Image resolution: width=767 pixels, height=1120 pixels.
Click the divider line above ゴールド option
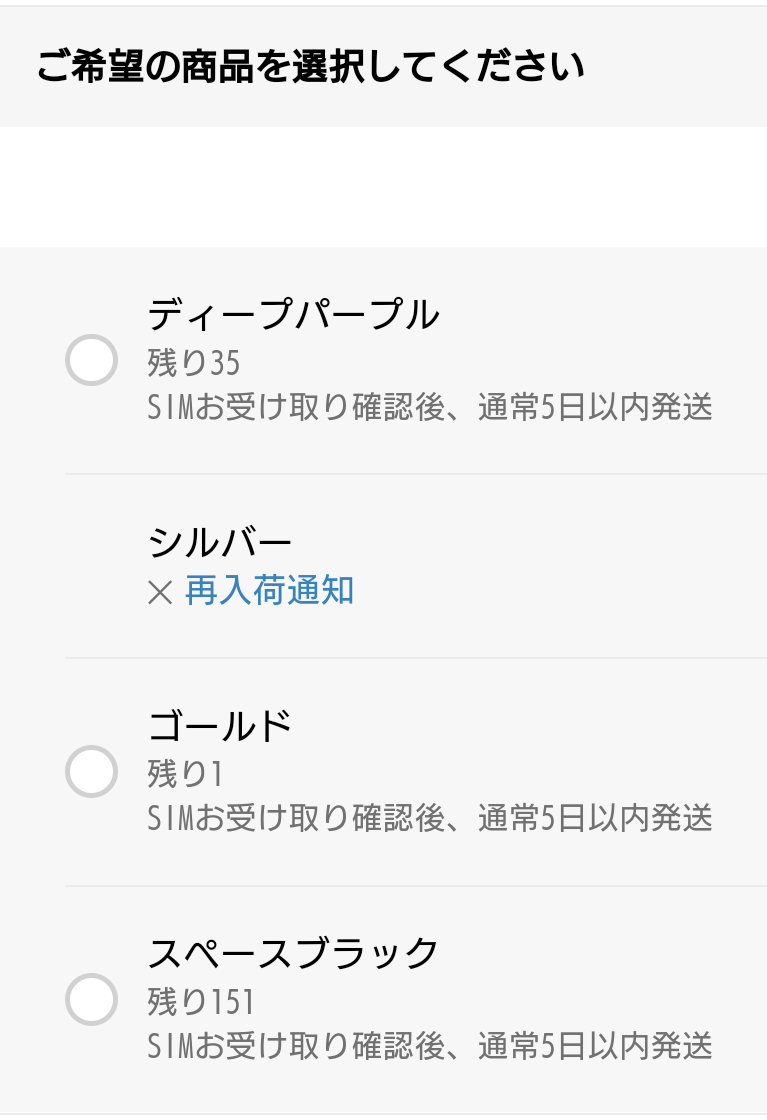click(x=415, y=658)
